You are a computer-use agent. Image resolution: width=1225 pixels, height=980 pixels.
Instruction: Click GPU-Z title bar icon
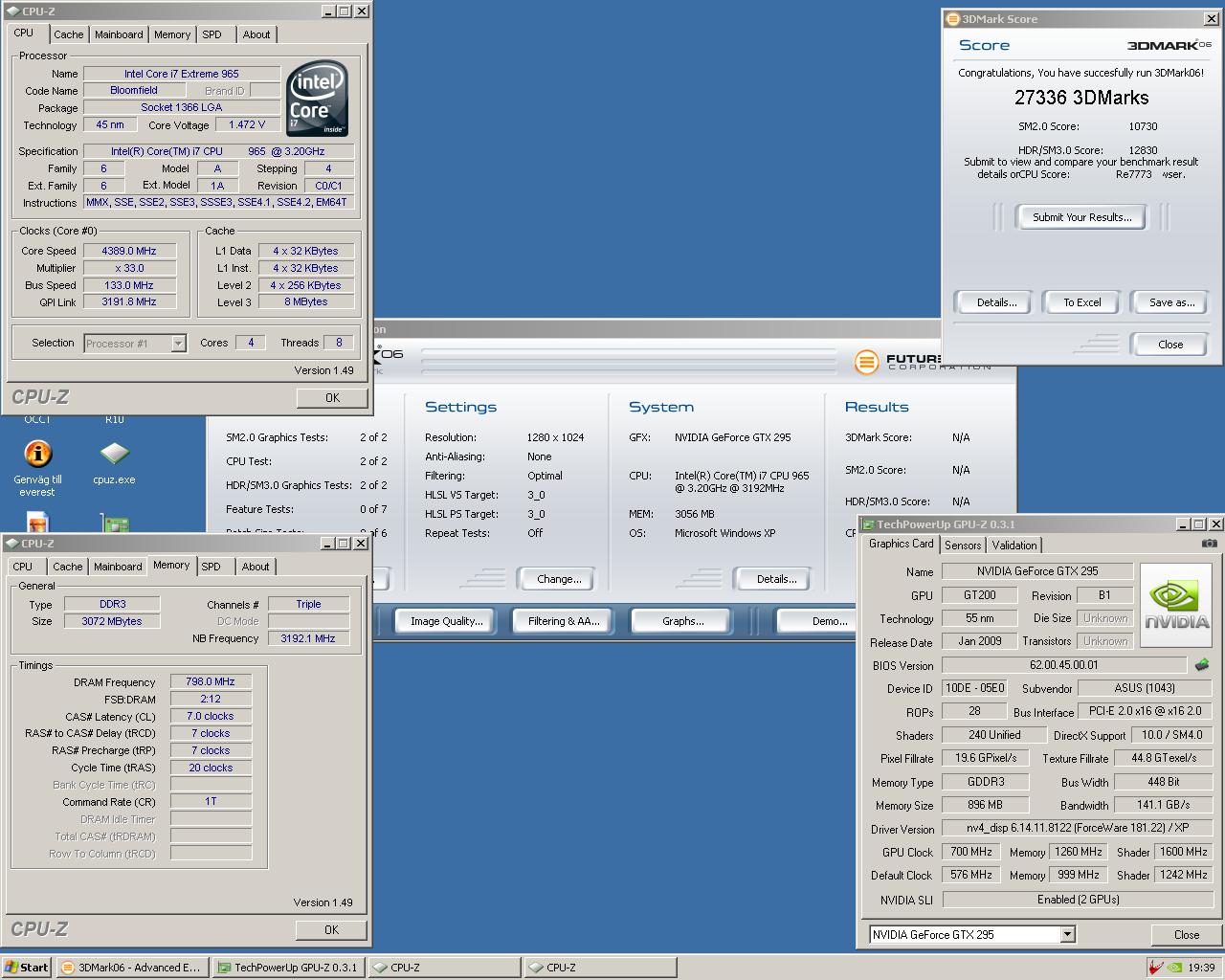[868, 524]
